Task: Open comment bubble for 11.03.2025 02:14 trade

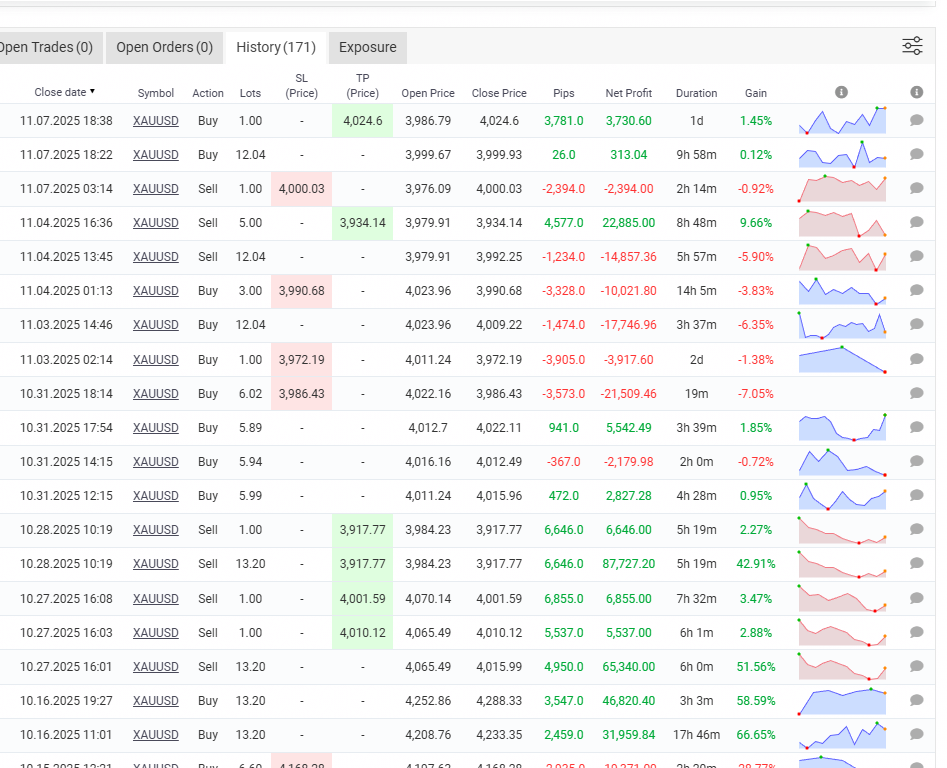Action: tap(916, 360)
